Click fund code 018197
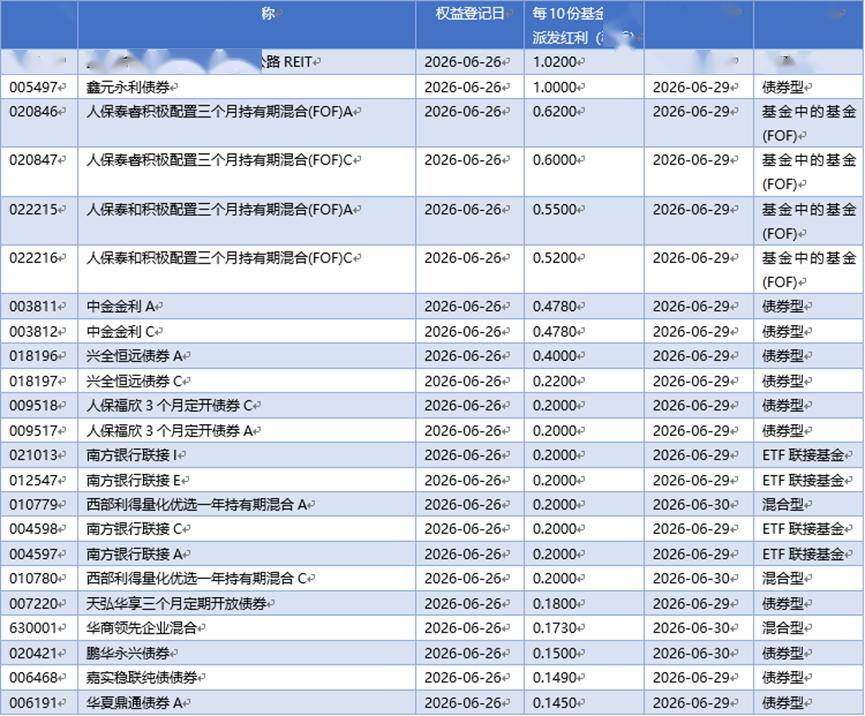 point(34,381)
